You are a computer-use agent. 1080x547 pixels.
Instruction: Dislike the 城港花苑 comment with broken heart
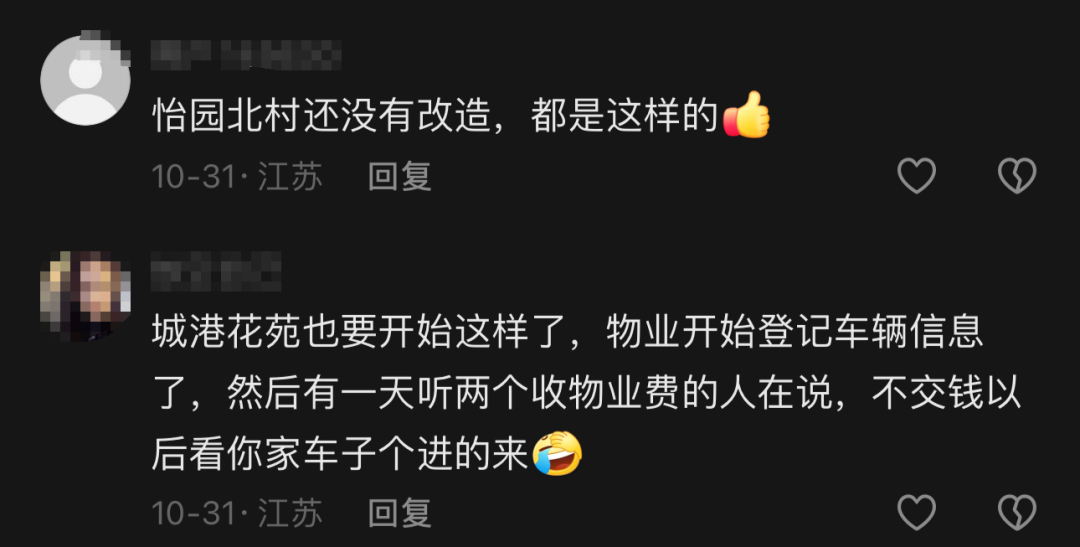click(1017, 512)
